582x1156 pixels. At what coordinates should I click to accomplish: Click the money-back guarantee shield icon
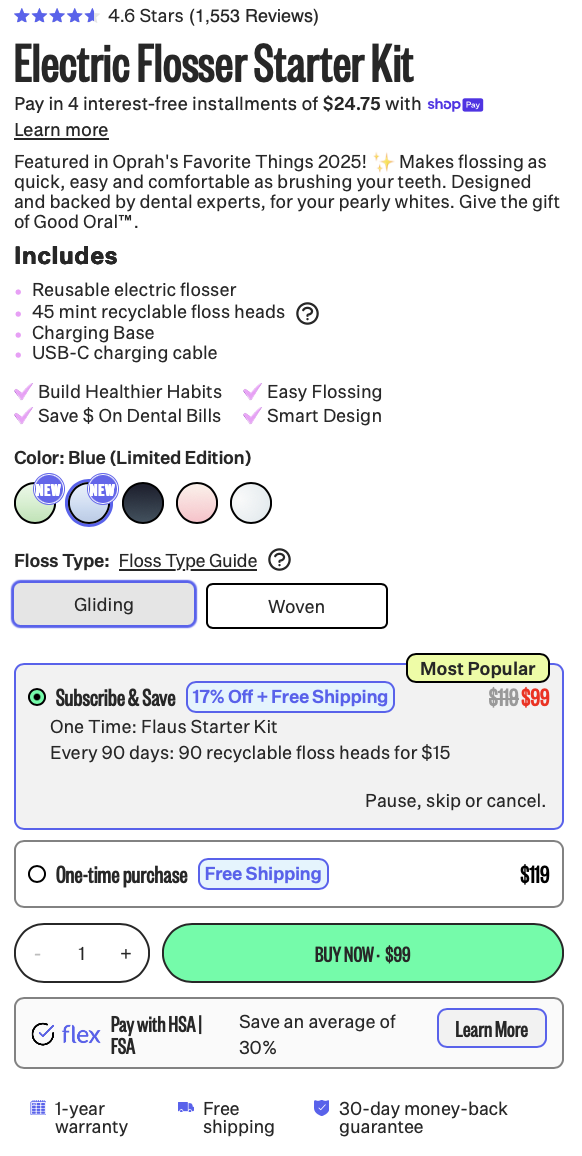click(321, 1107)
